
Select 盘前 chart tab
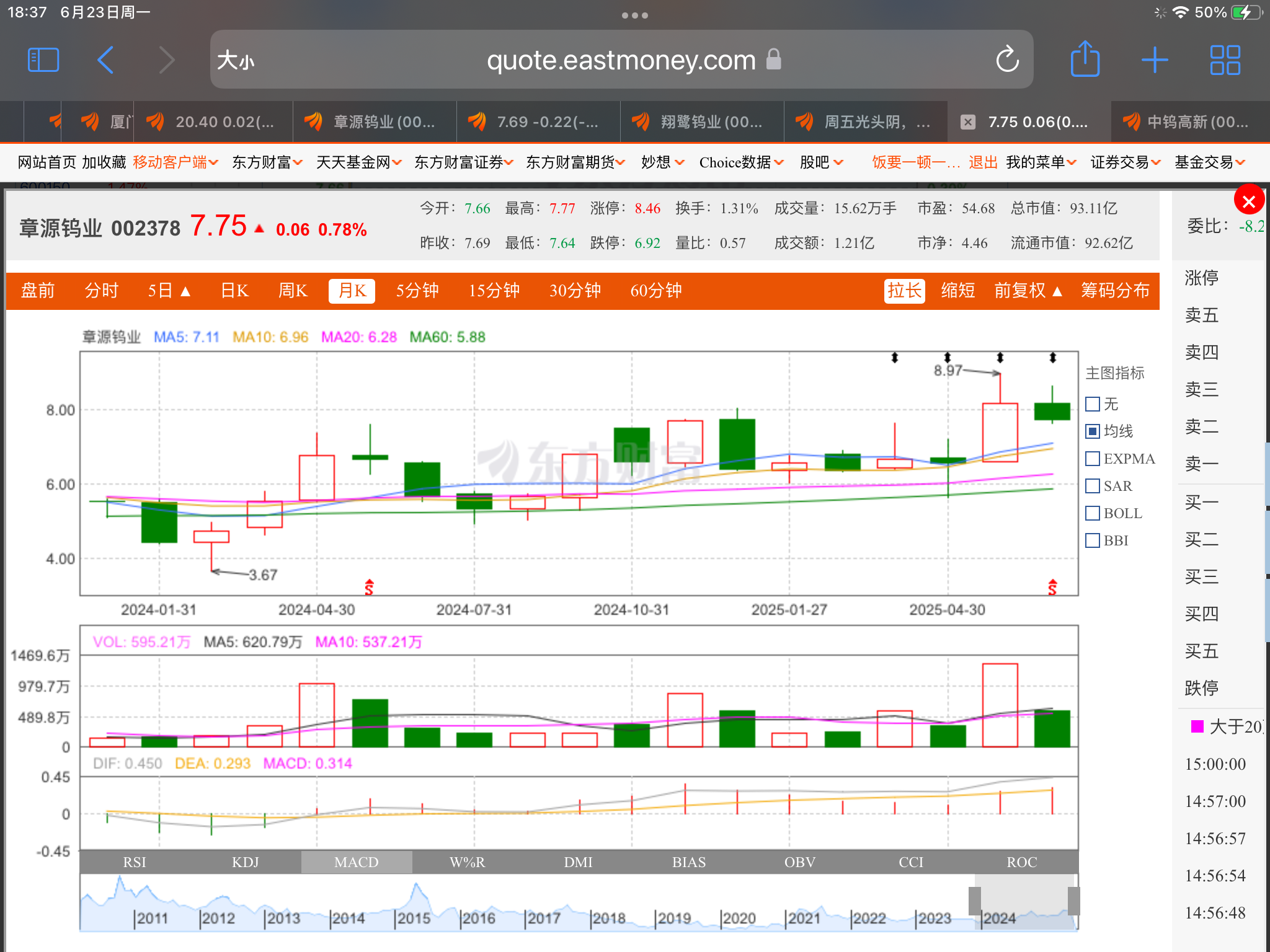[x=38, y=291]
